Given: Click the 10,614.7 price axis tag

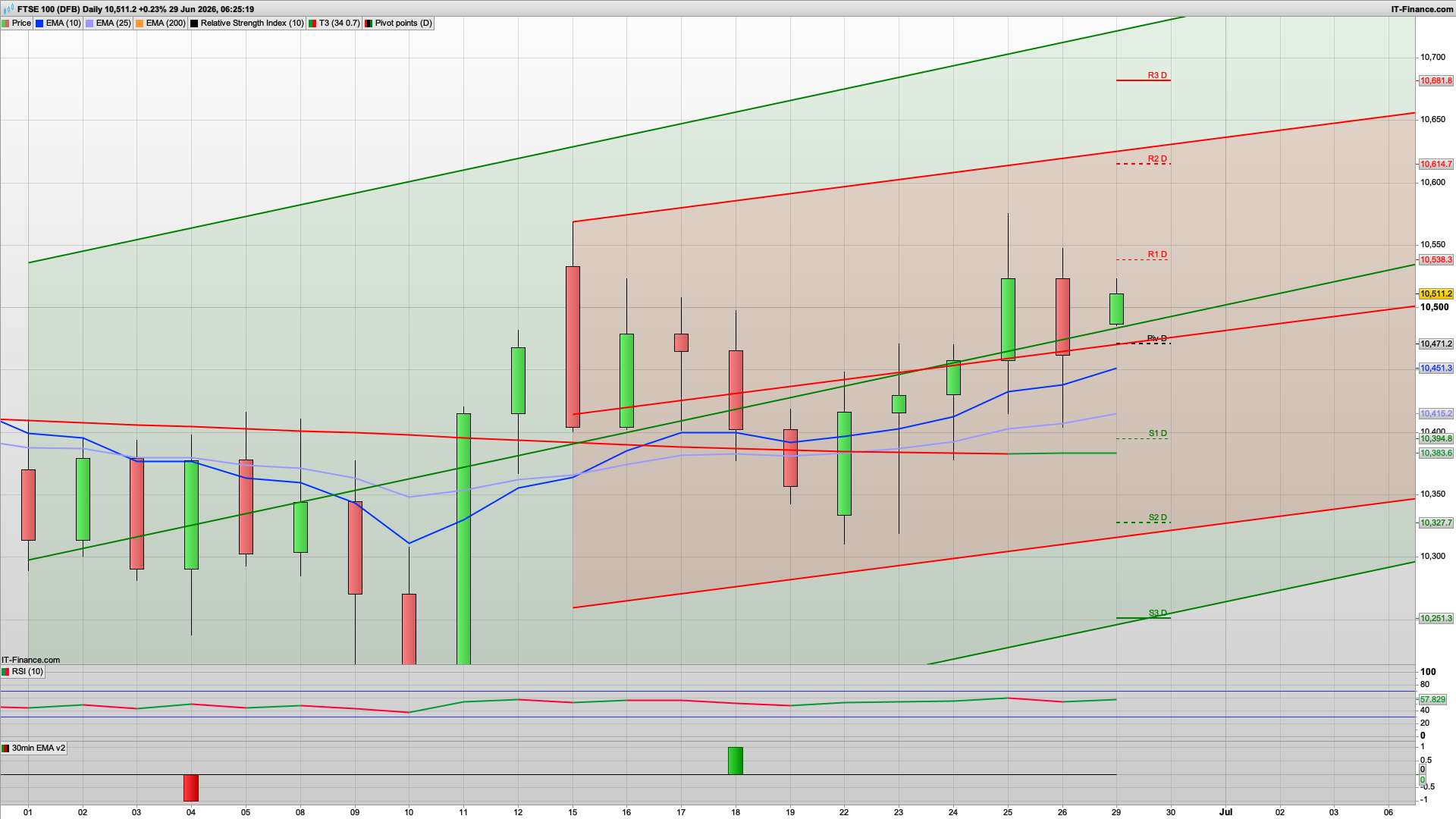Looking at the screenshot, I should 1436,165.
